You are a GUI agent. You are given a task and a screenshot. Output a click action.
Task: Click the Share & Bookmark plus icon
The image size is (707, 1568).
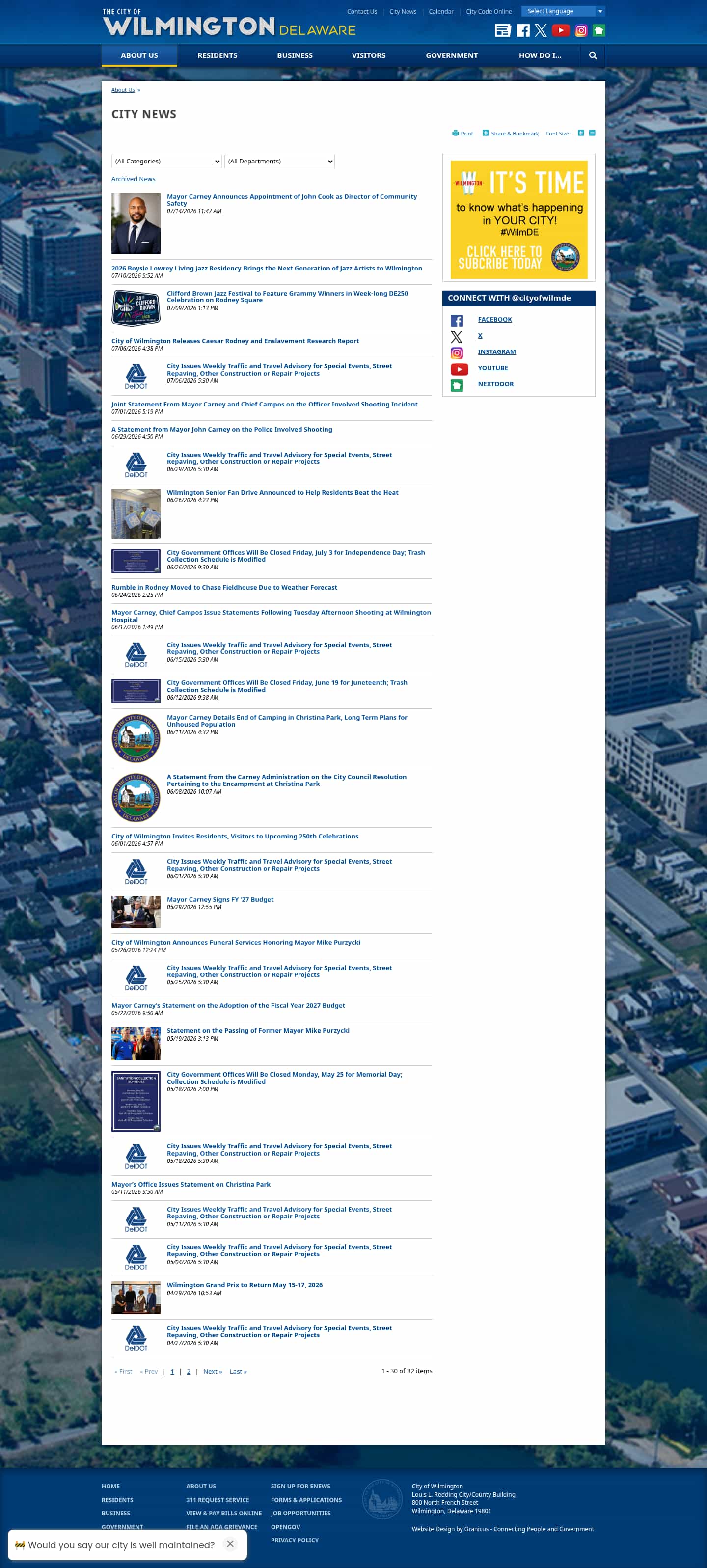click(x=486, y=133)
